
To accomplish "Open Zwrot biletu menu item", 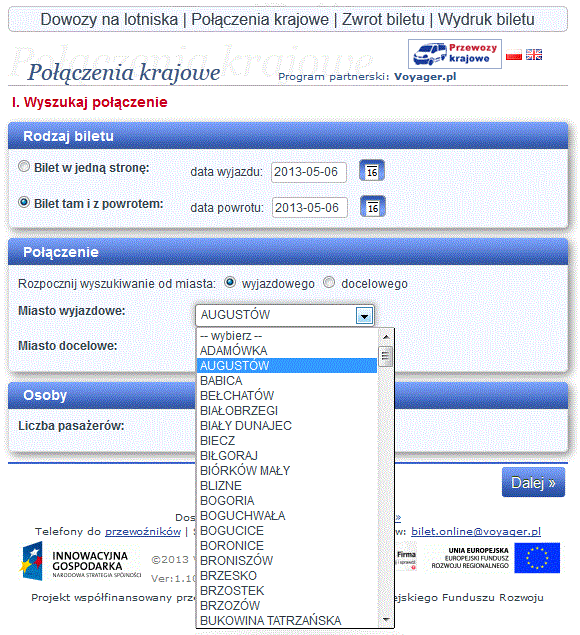I will click(x=383, y=19).
